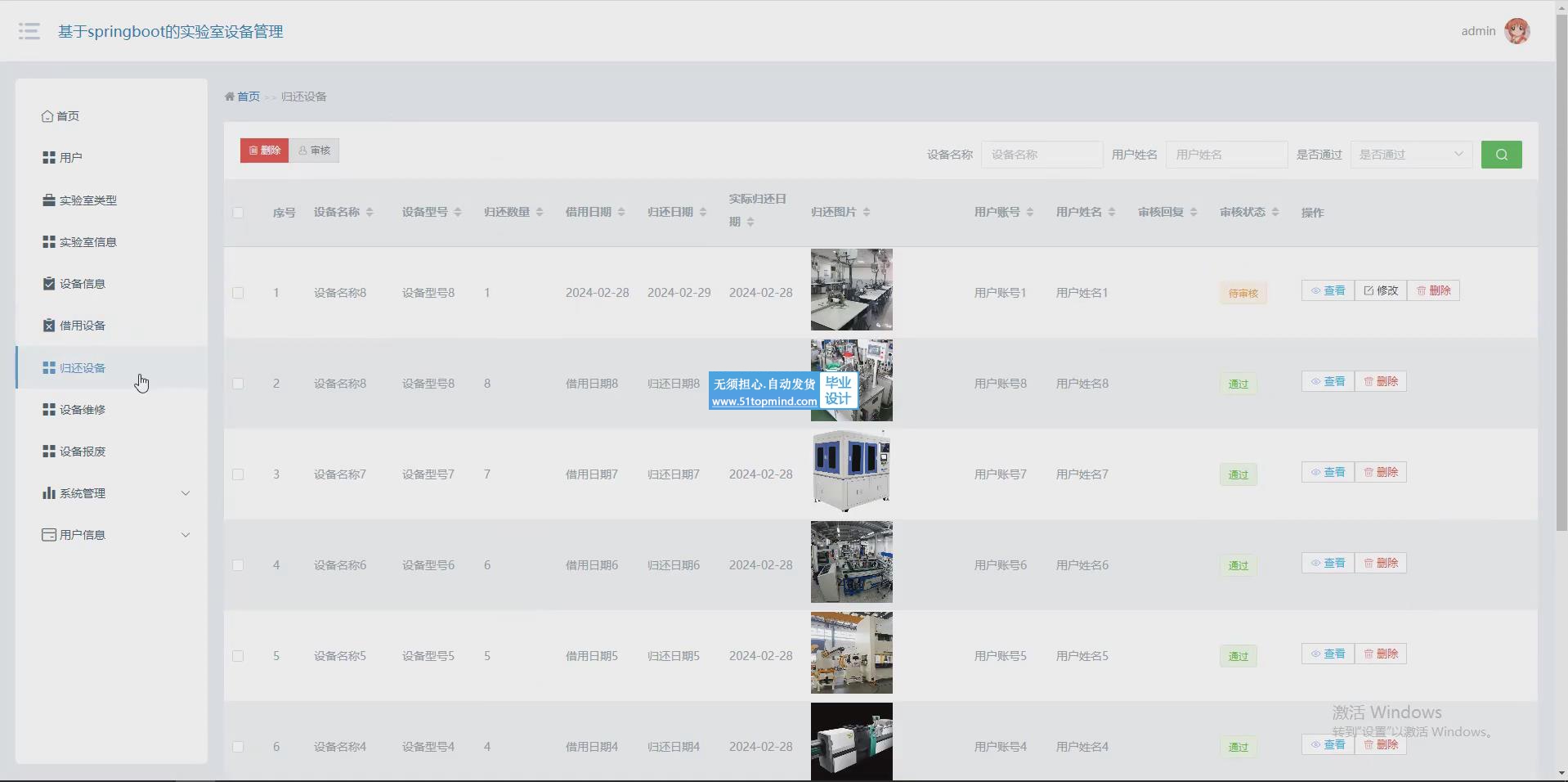
Task: Open 设备报废 in sidebar
Action: coord(112,452)
